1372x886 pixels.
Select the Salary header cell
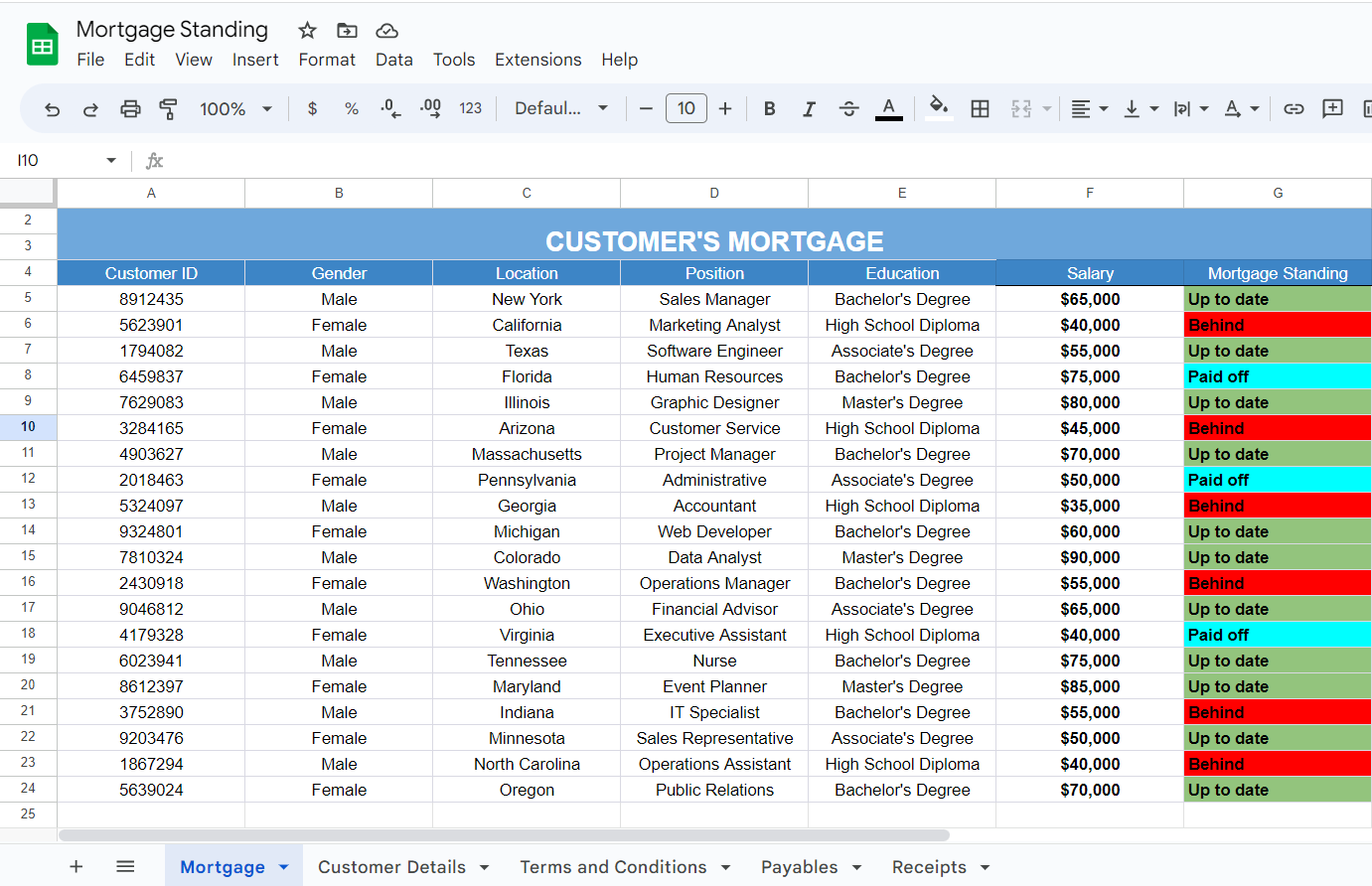(1090, 273)
